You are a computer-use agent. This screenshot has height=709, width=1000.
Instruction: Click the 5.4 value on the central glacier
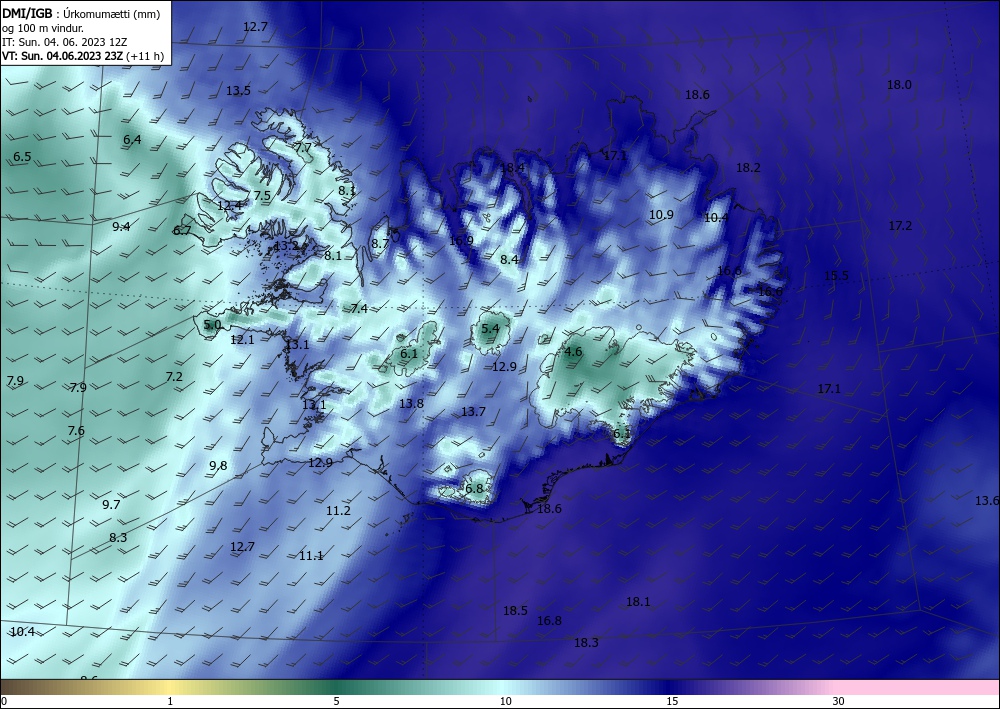tap(490, 329)
